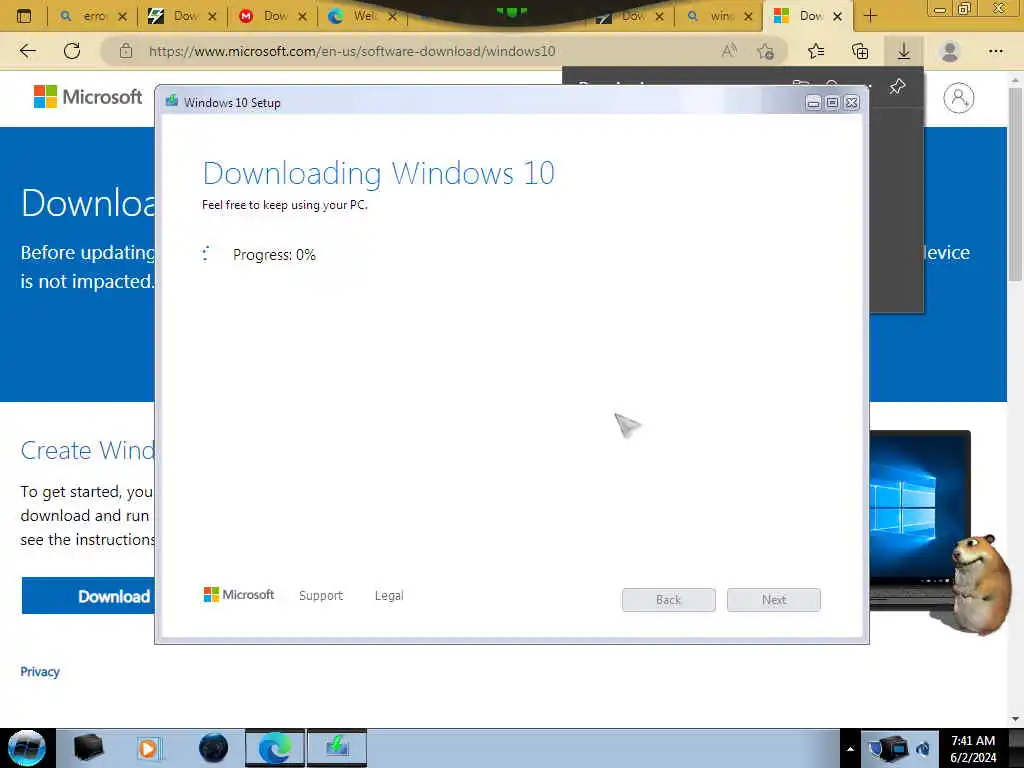Click the hamster desktop pet
The width and height of the screenshot is (1024, 768).
click(981, 583)
